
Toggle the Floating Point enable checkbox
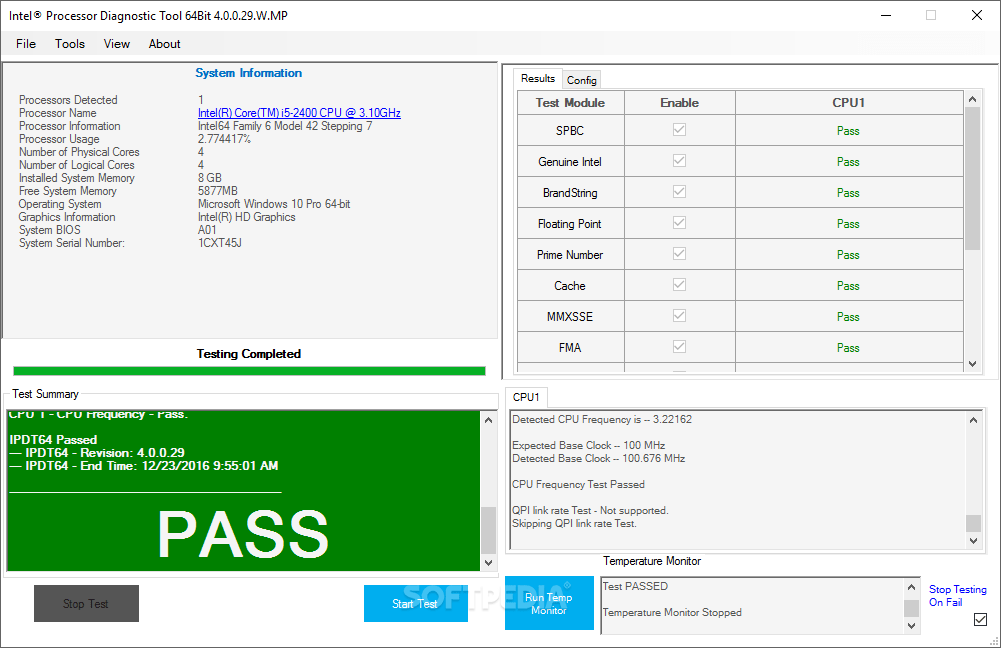pyautogui.click(x=679, y=223)
